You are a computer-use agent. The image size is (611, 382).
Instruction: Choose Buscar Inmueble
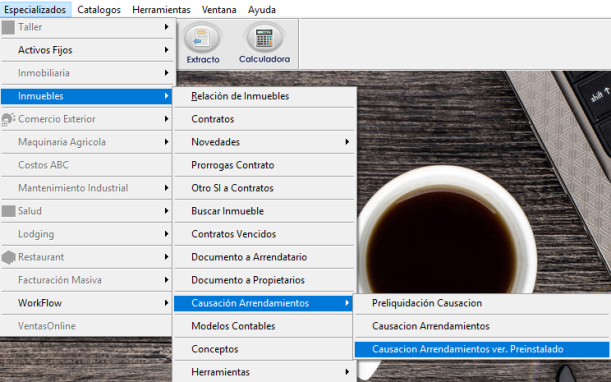(x=264, y=211)
